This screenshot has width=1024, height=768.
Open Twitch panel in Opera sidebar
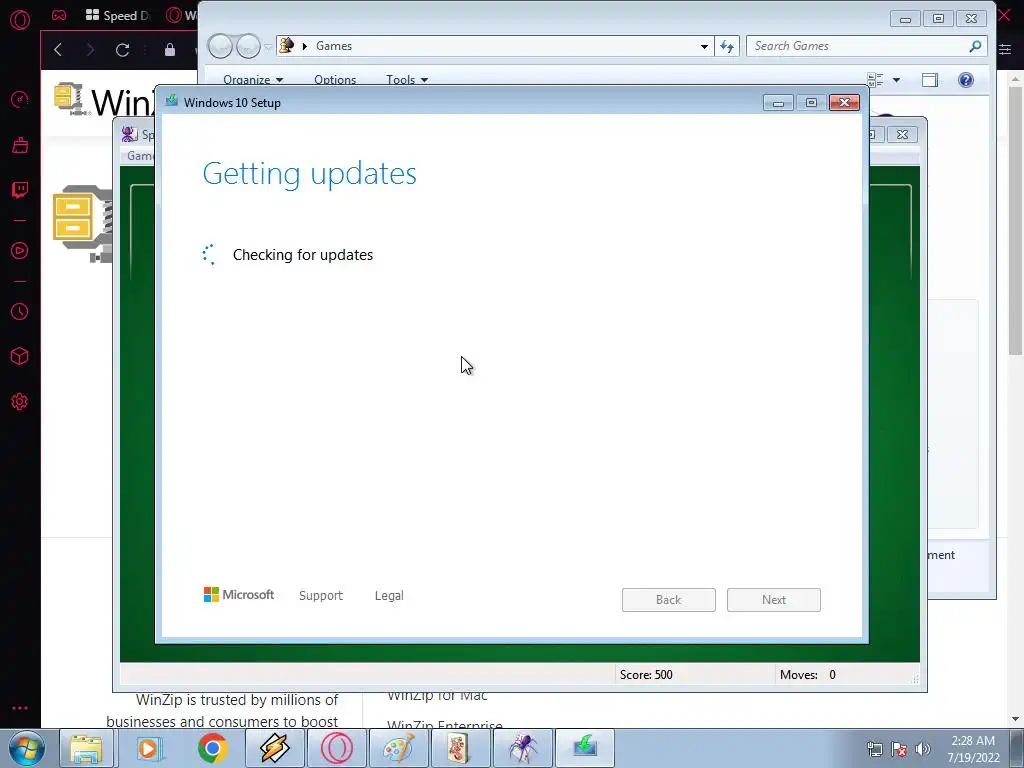(x=20, y=190)
